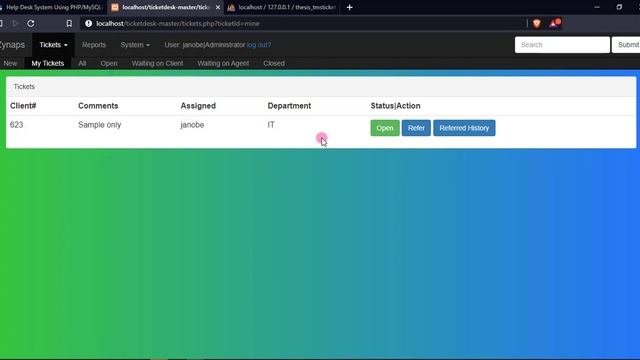Click the green Open status button
Screen dimensions: 640x360
click(385, 128)
